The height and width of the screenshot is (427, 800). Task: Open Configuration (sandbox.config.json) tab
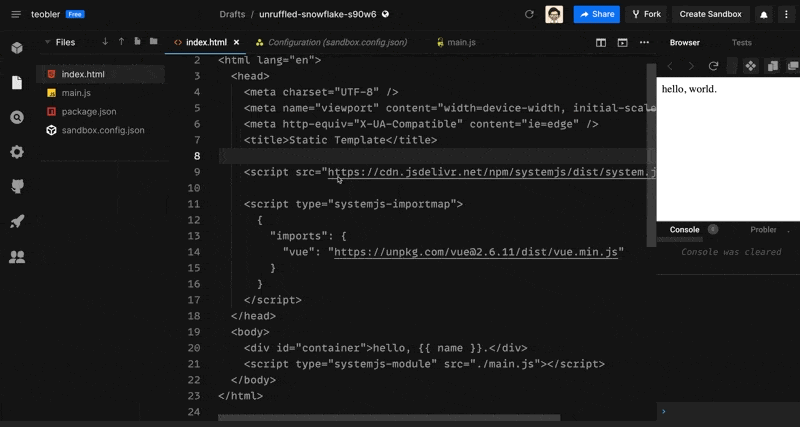332,42
